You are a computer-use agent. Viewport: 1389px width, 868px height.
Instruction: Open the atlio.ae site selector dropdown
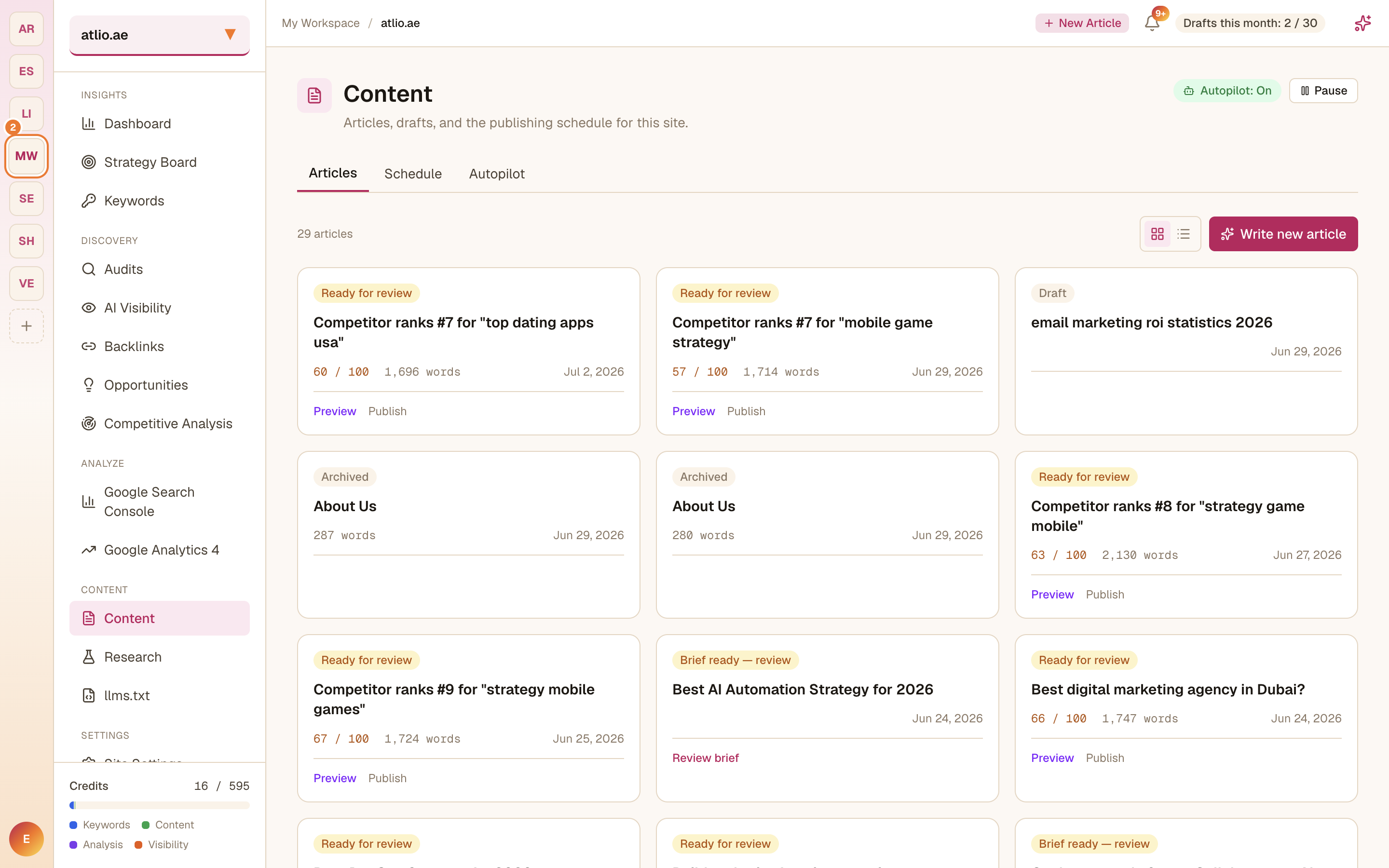pyautogui.click(x=160, y=35)
